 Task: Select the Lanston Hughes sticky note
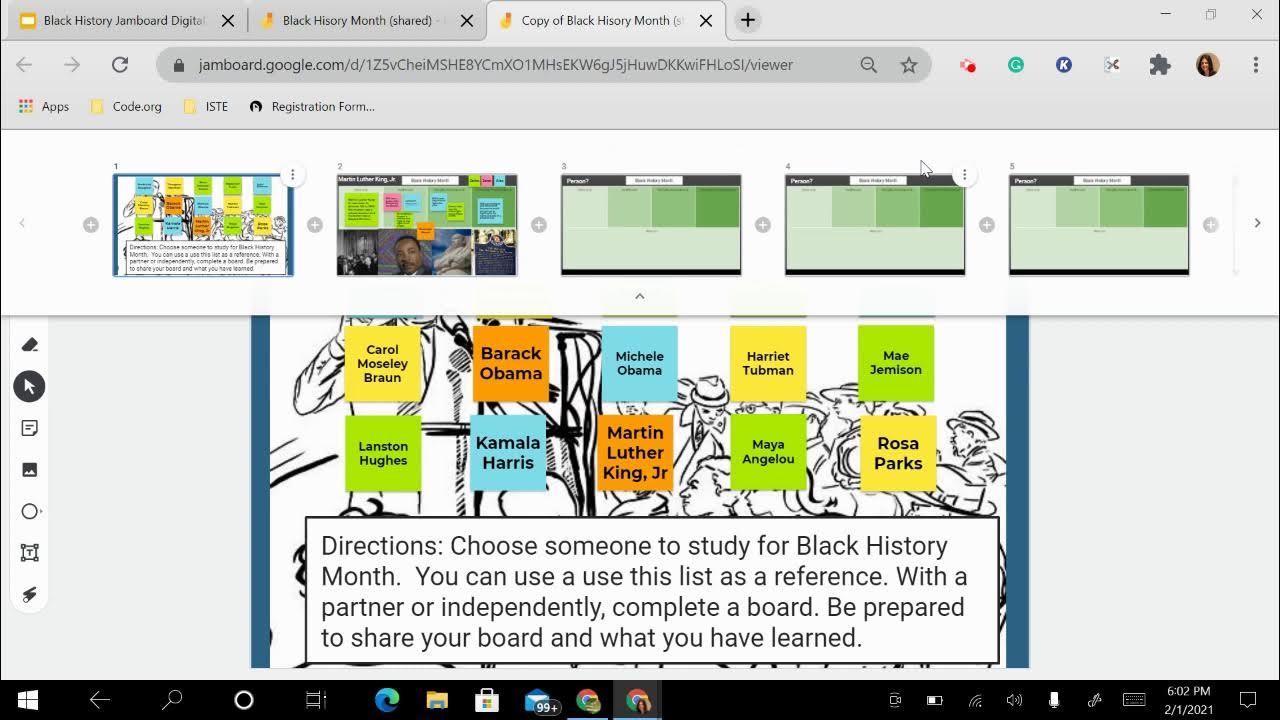click(383, 453)
